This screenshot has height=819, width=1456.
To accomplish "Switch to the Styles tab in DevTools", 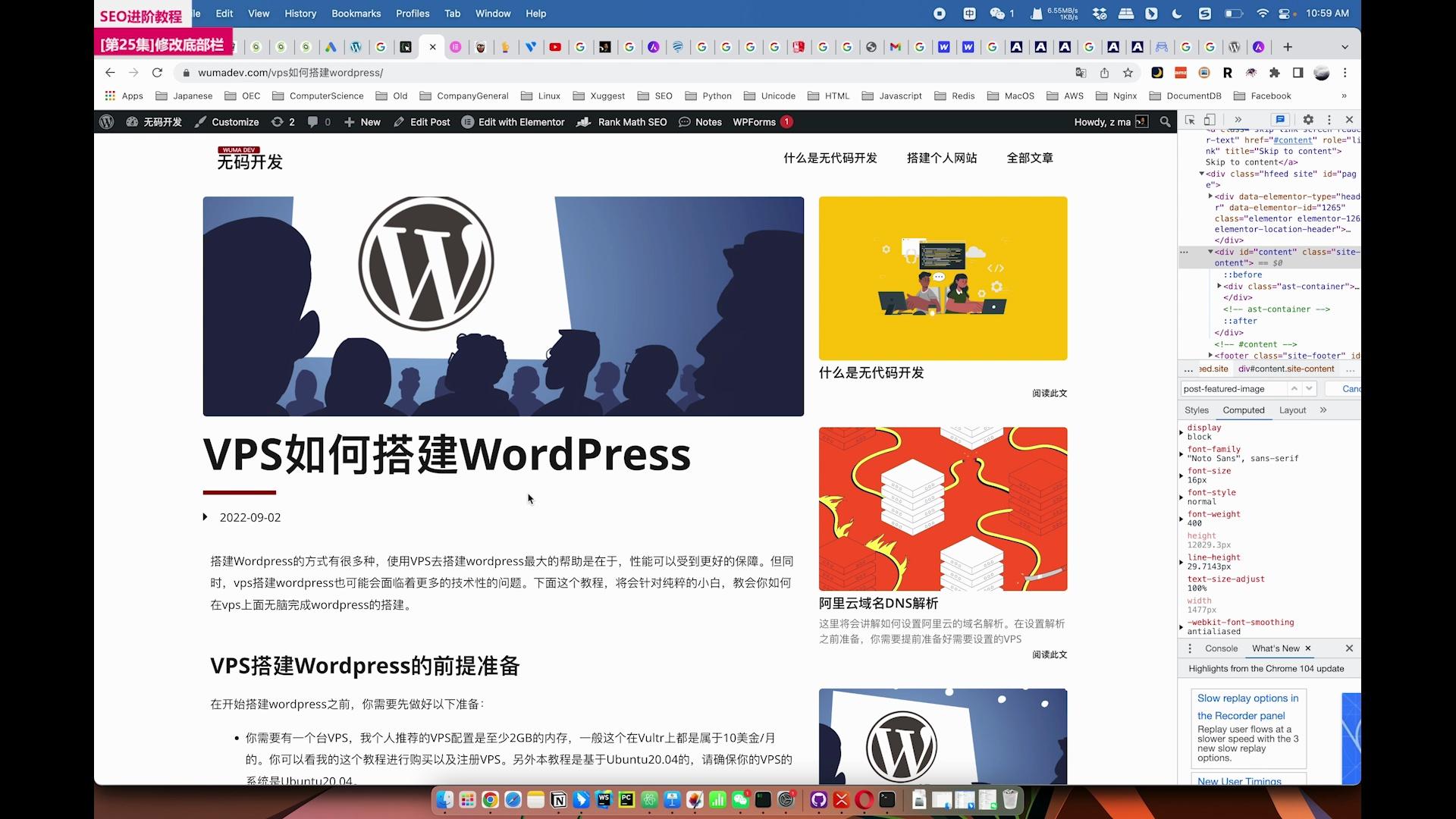I will 1197,410.
